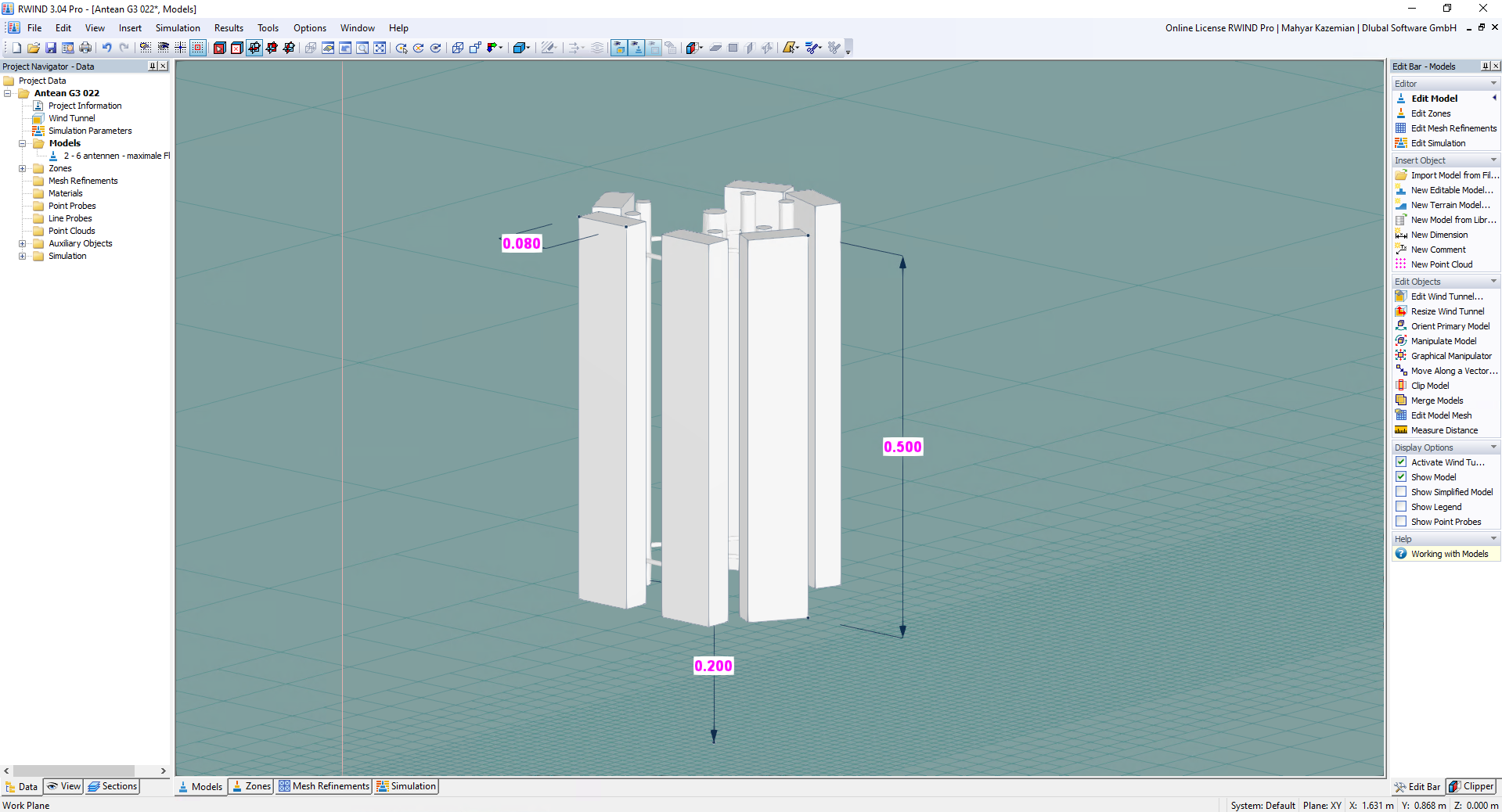
Task: Click the Orient Primary Model icon
Action: pos(1401,326)
